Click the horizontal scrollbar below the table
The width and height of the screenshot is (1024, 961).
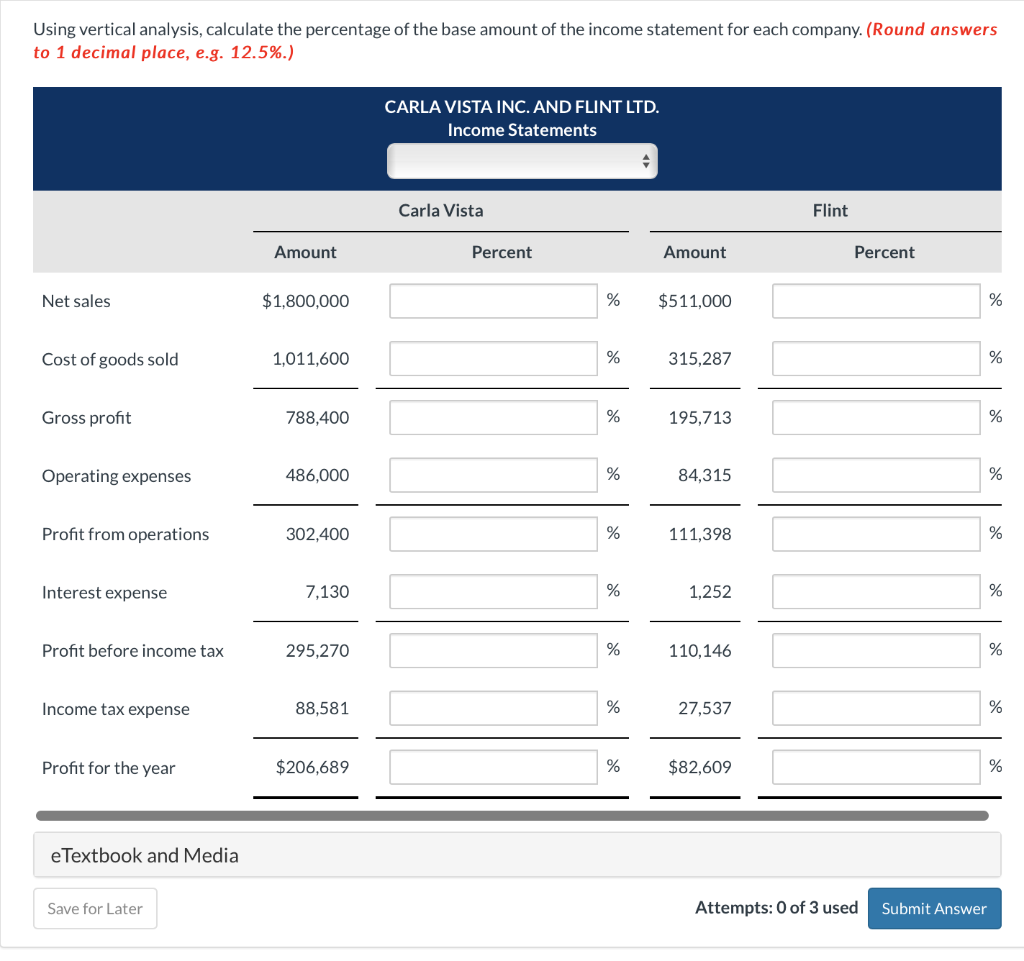tap(517, 816)
